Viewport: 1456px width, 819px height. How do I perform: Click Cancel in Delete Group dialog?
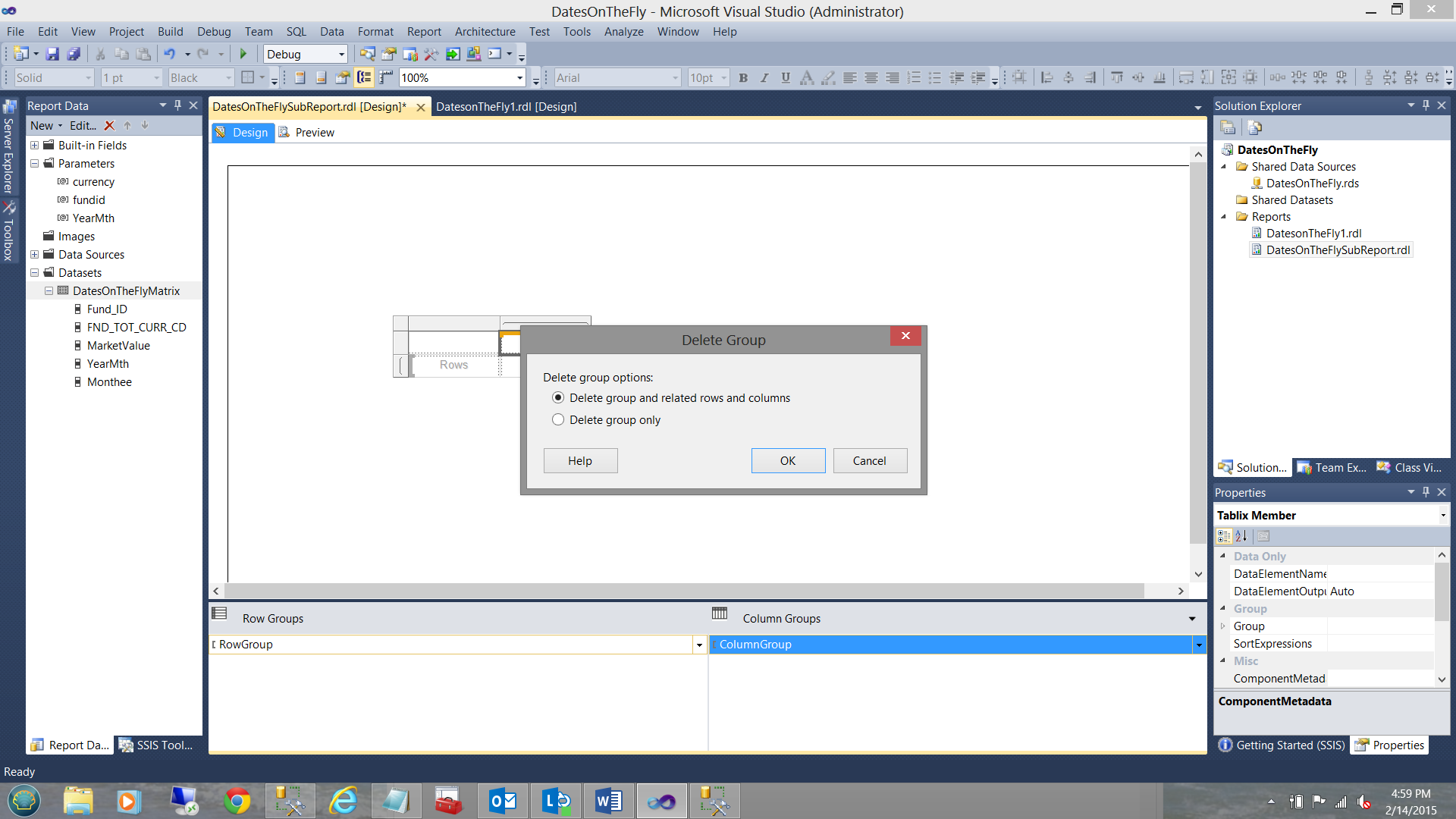(x=869, y=460)
